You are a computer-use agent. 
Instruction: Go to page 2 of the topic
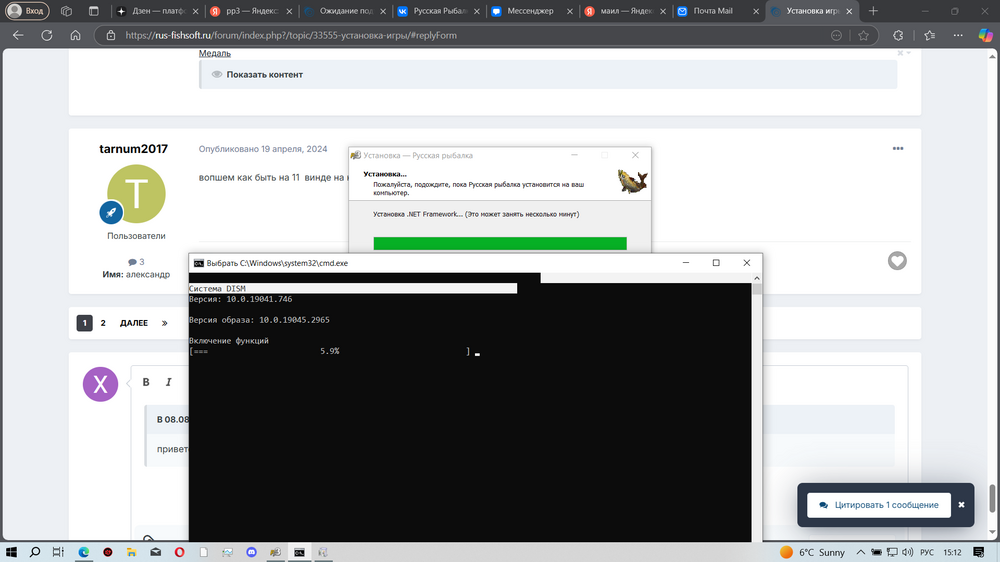(103, 323)
